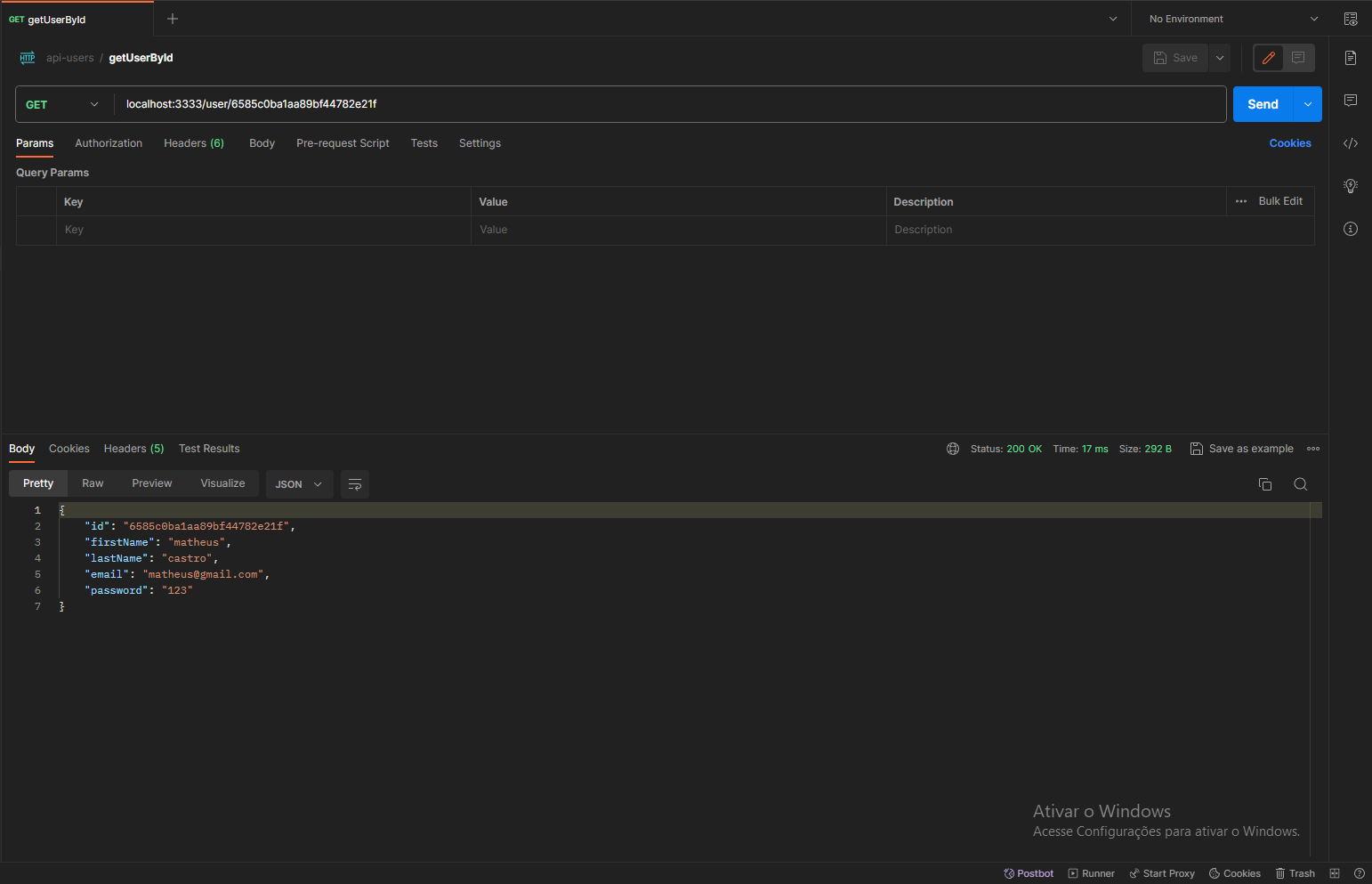This screenshot has height=884, width=1372.
Task: Switch response view to Visualize
Action: tap(222, 483)
